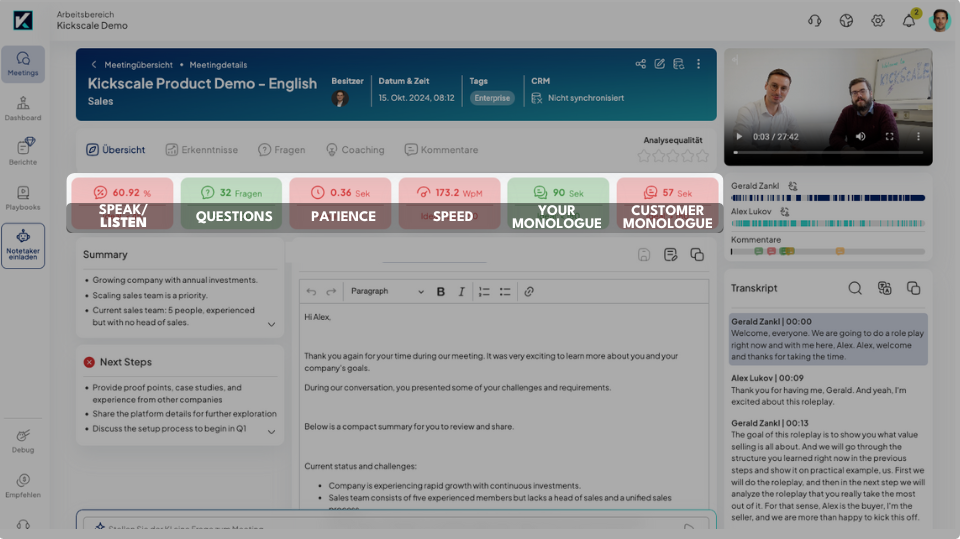Click the Enterprise tag
Image resolution: width=960 pixels, height=539 pixels.
[492, 98]
